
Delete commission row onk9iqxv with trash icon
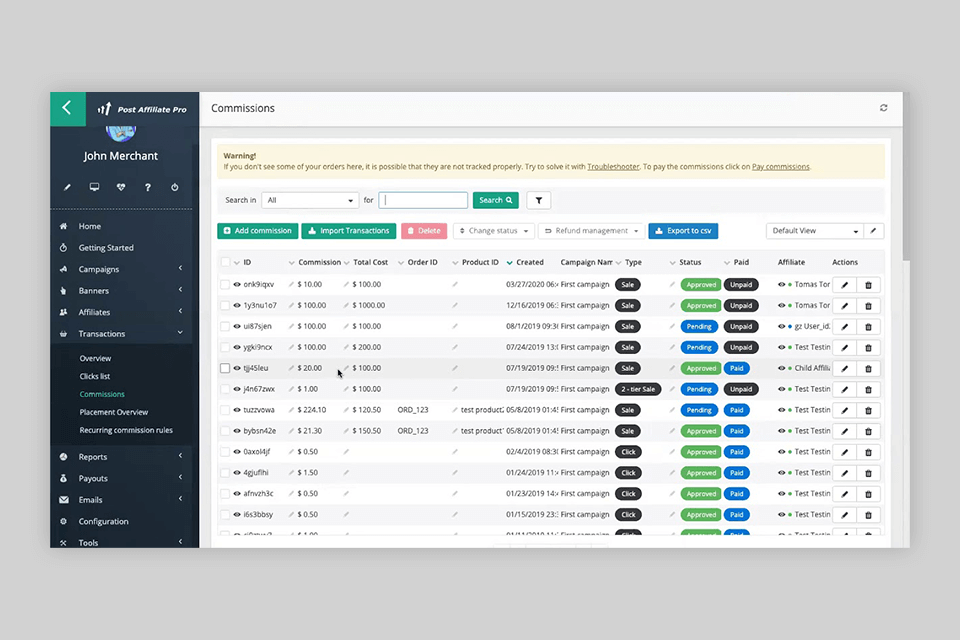(x=868, y=285)
